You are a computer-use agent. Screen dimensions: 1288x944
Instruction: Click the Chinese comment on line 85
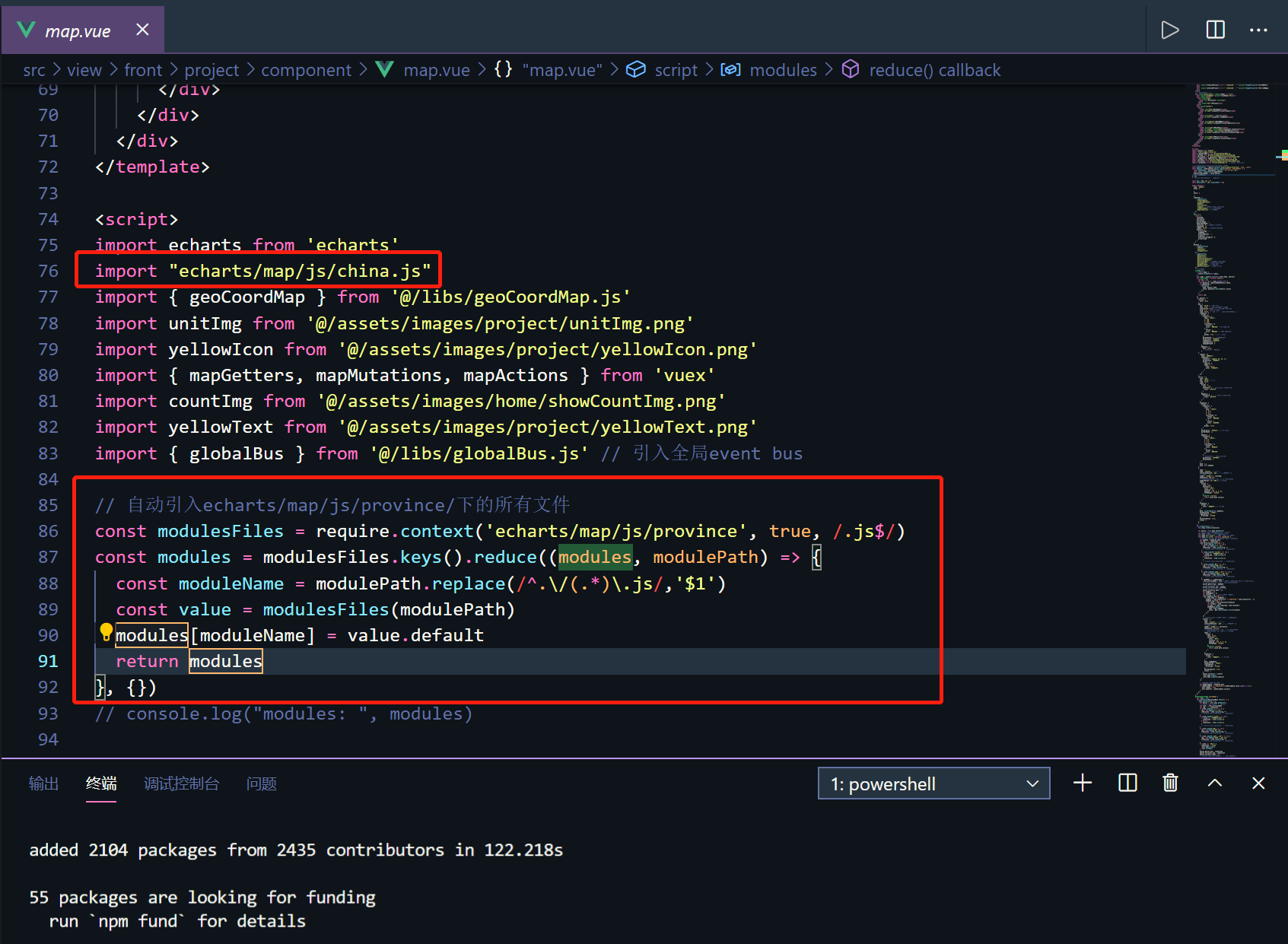(332, 505)
